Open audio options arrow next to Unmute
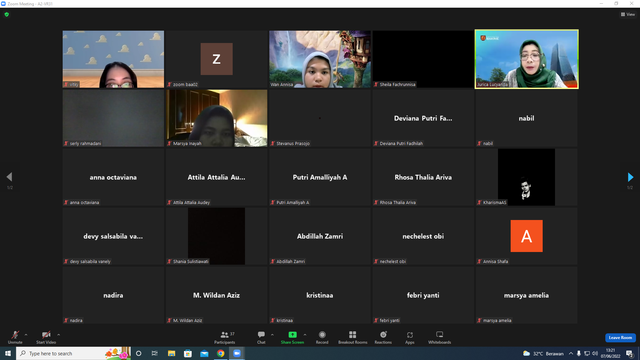This screenshot has height=360, width=640. tap(26, 335)
